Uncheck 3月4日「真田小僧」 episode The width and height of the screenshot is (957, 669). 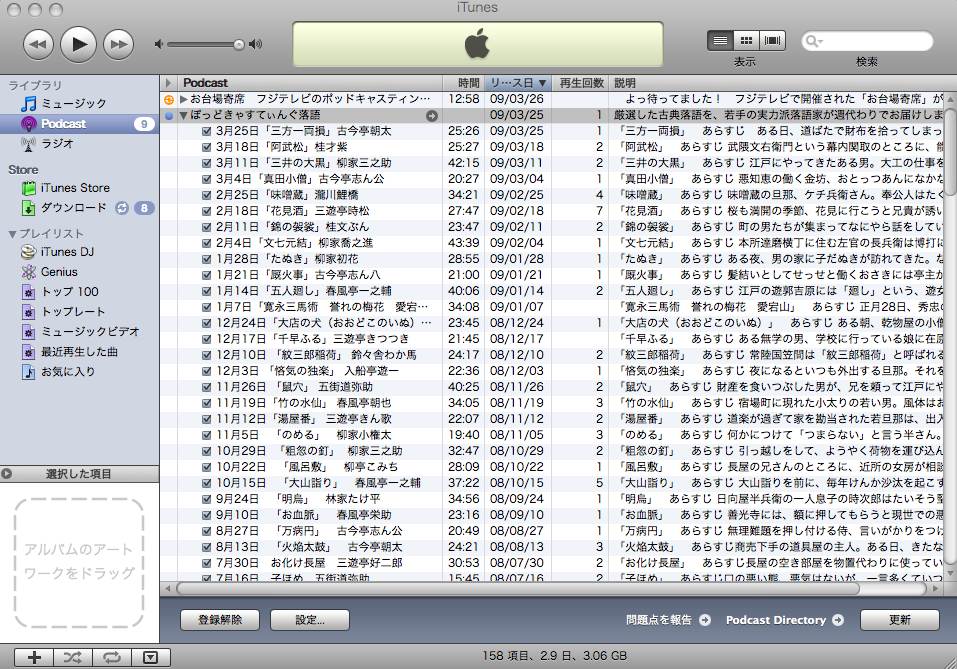point(206,179)
